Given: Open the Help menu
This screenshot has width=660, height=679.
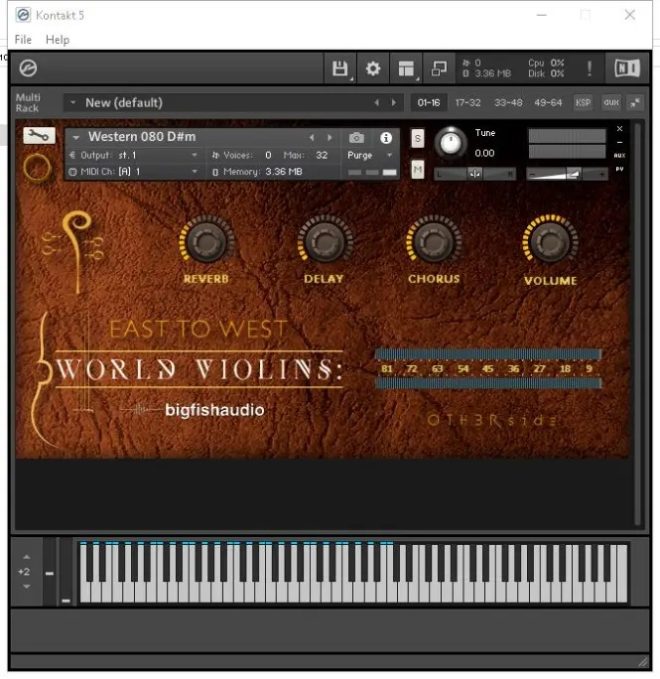Looking at the screenshot, I should click(57, 39).
